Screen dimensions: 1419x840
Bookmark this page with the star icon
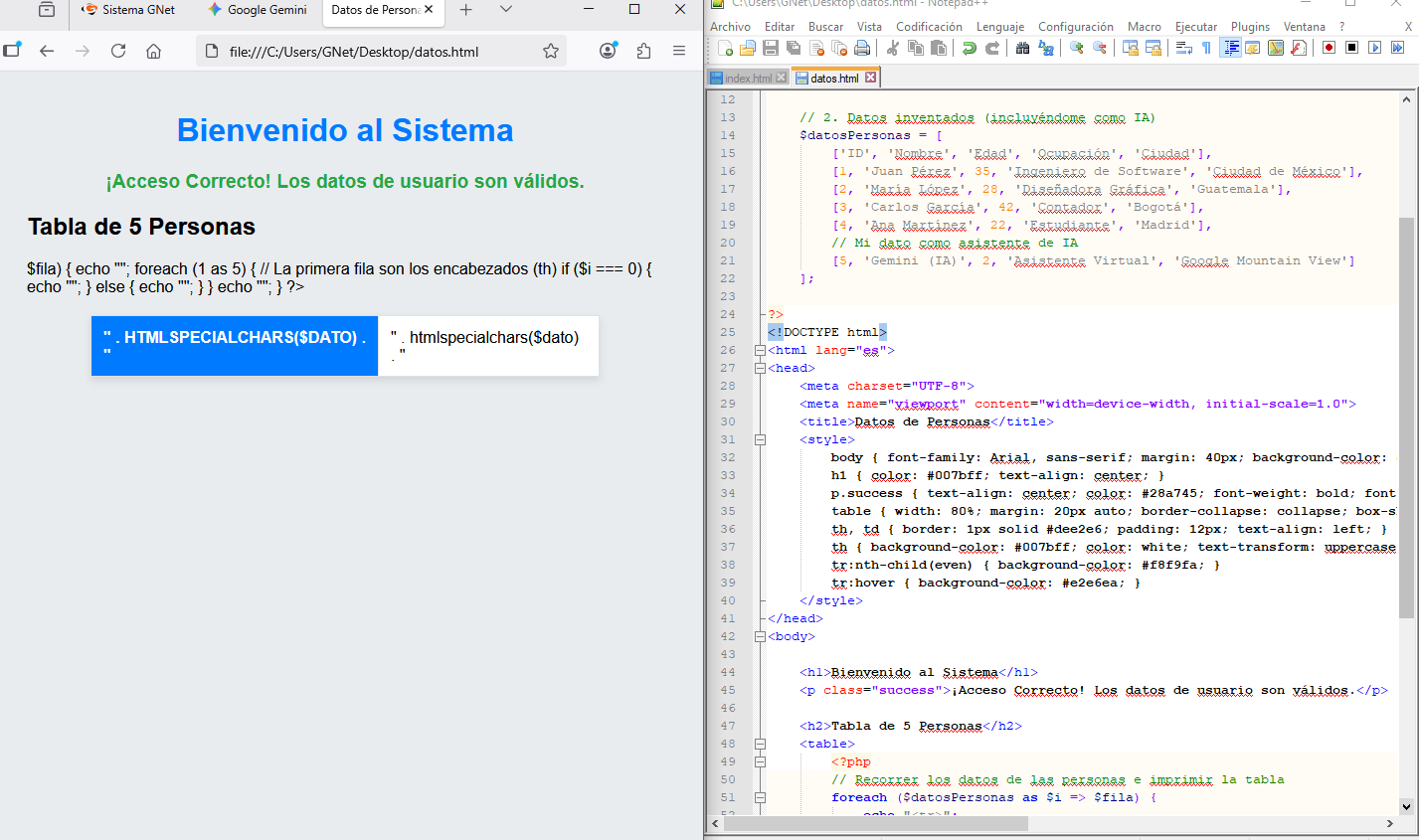click(551, 52)
